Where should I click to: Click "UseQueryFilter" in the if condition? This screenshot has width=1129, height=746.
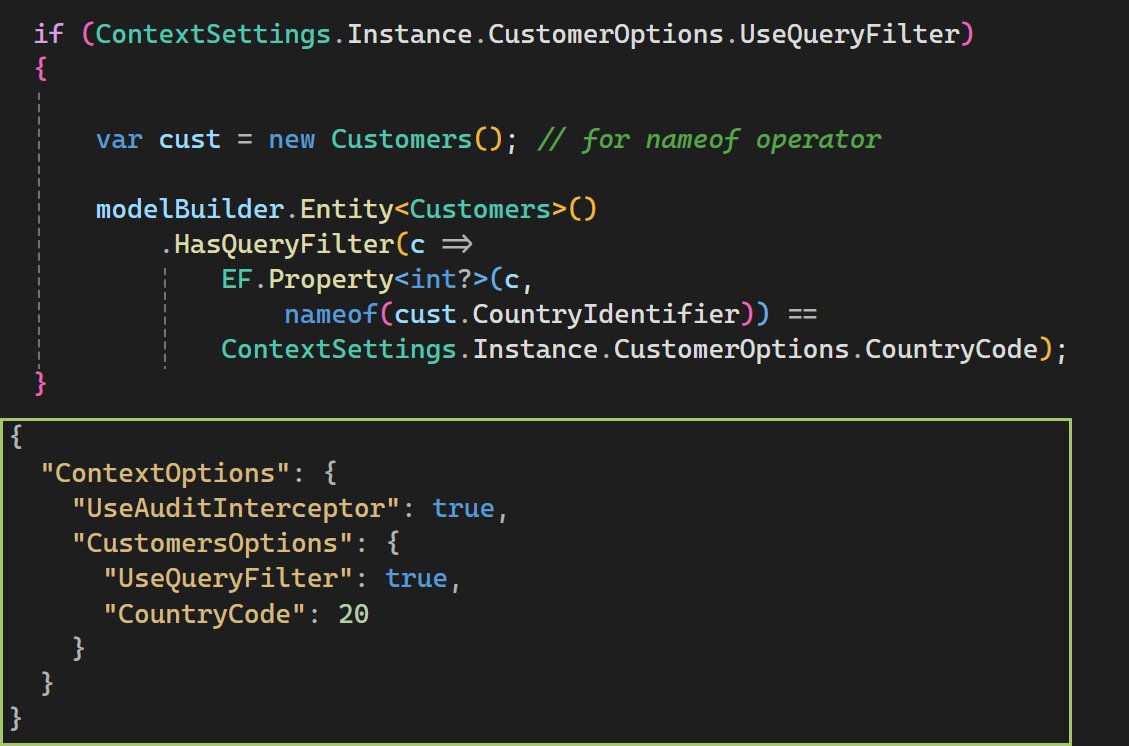pyautogui.click(x=850, y=34)
